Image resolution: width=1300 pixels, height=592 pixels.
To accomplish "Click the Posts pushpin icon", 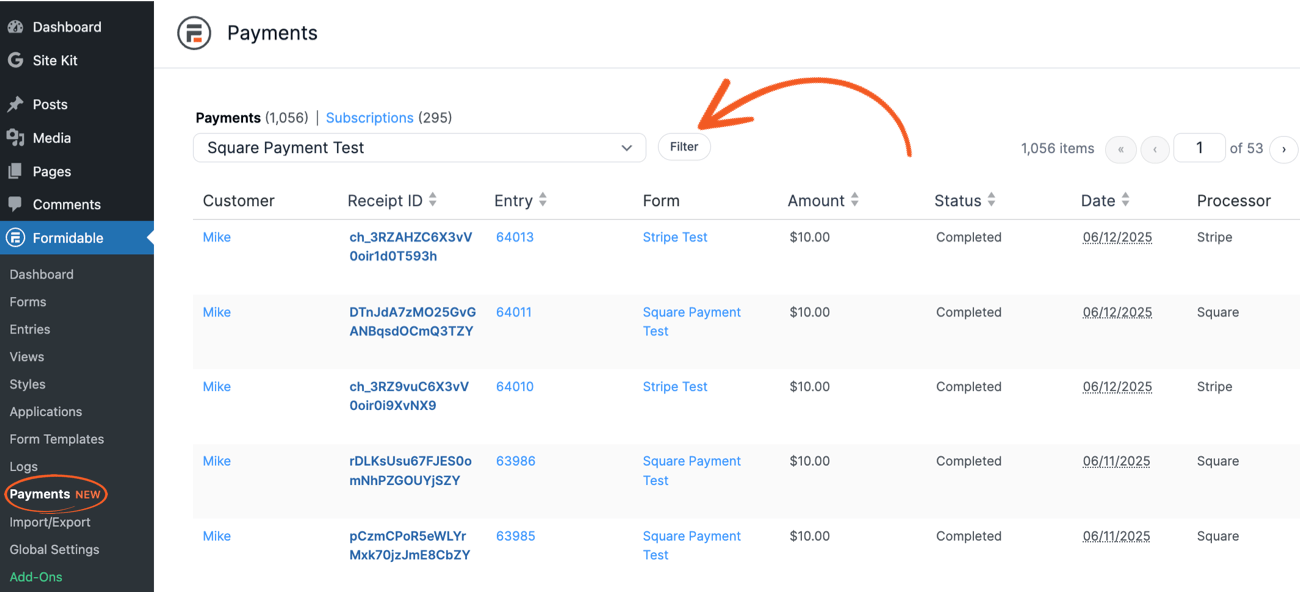I will coord(15,104).
